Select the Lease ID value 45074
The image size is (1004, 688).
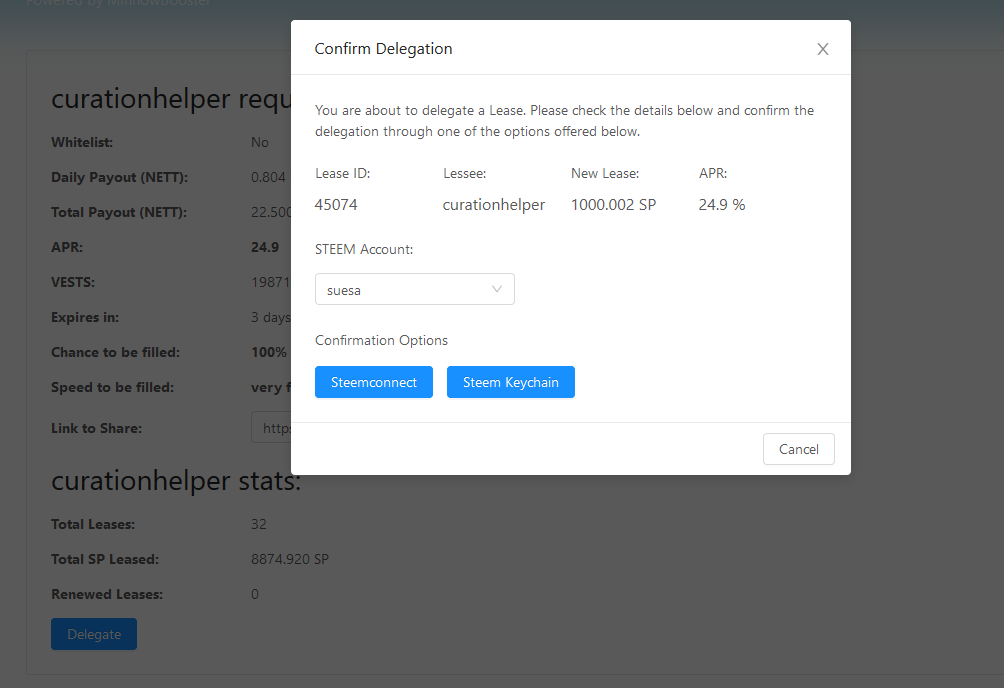tap(336, 205)
